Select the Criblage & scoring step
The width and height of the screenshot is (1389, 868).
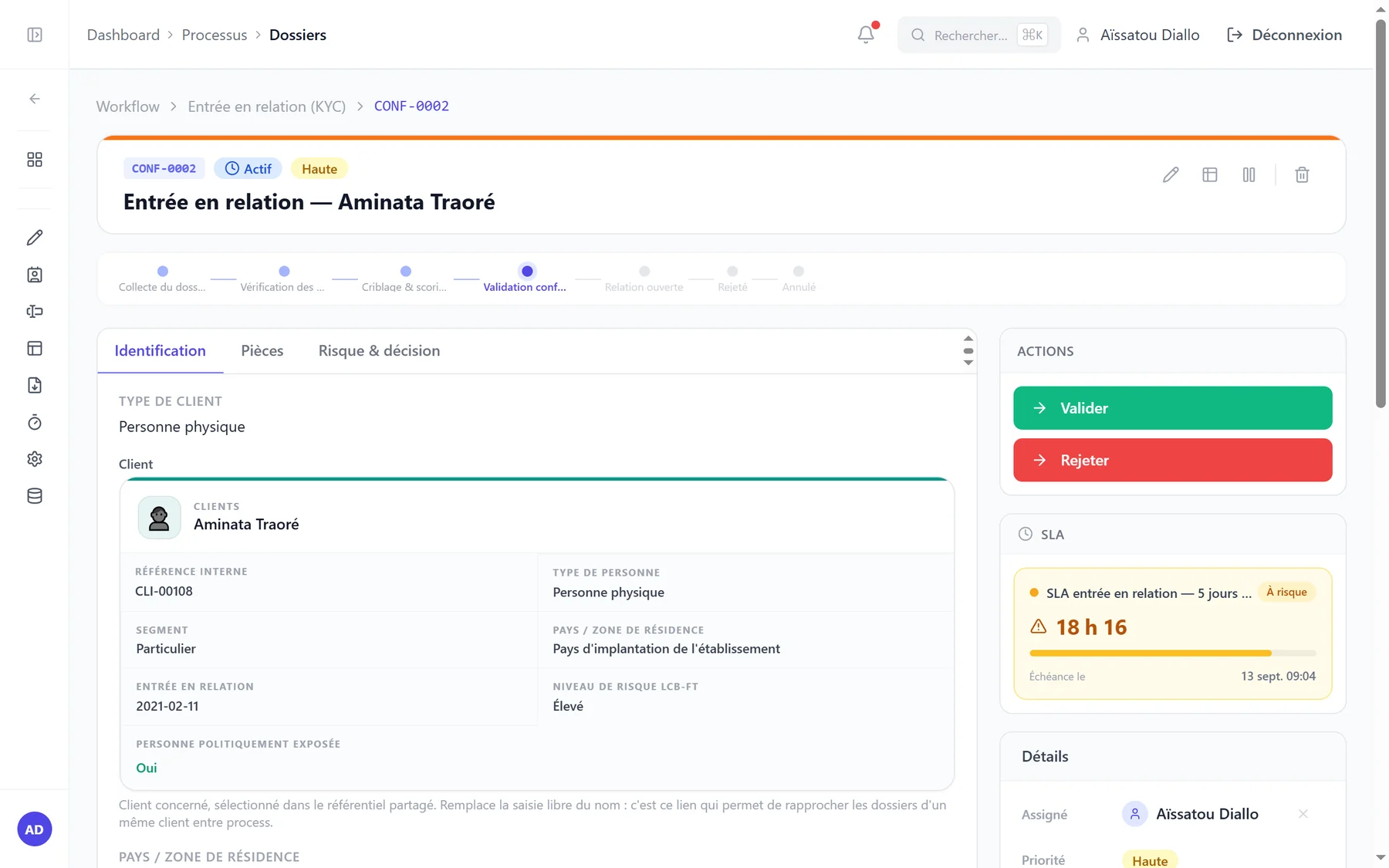pyautogui.click(x=405, y=279)
